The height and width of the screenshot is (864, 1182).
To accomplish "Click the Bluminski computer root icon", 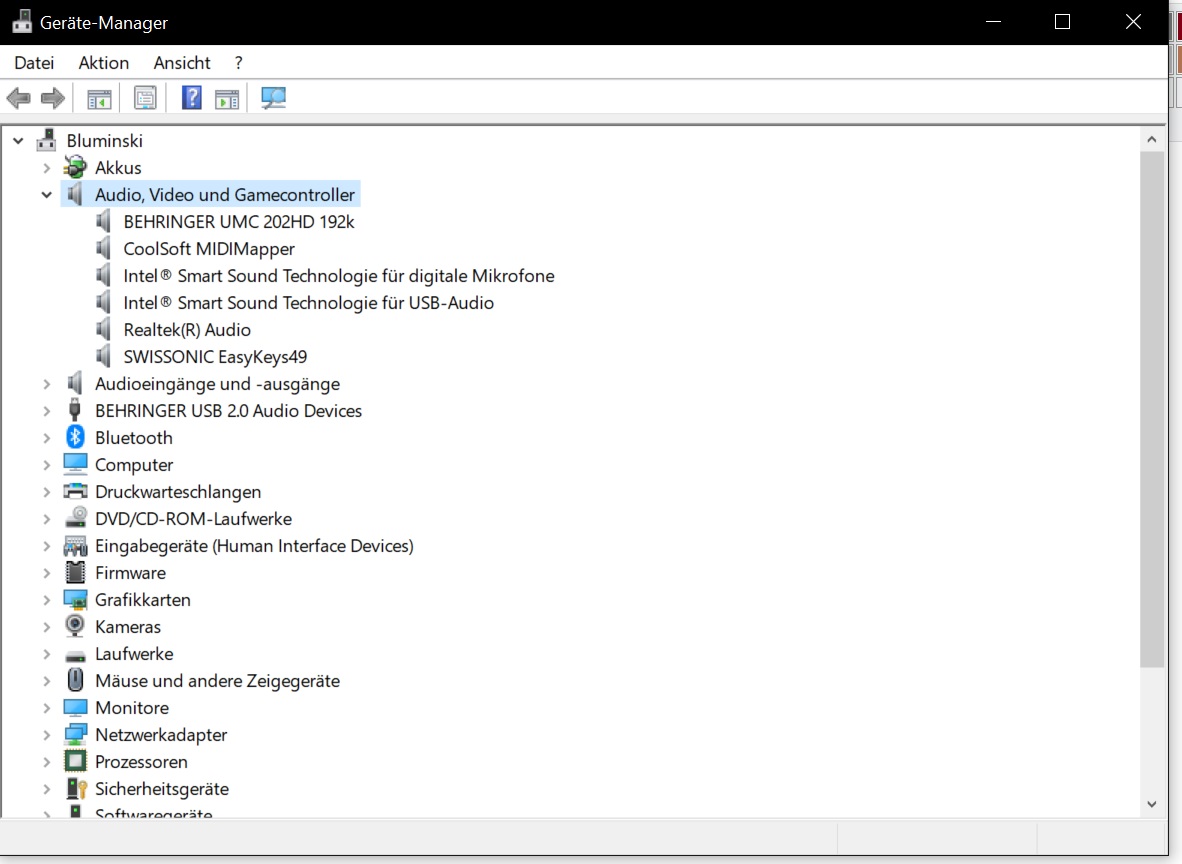I will pyautogui.click(x=47, y=139).
